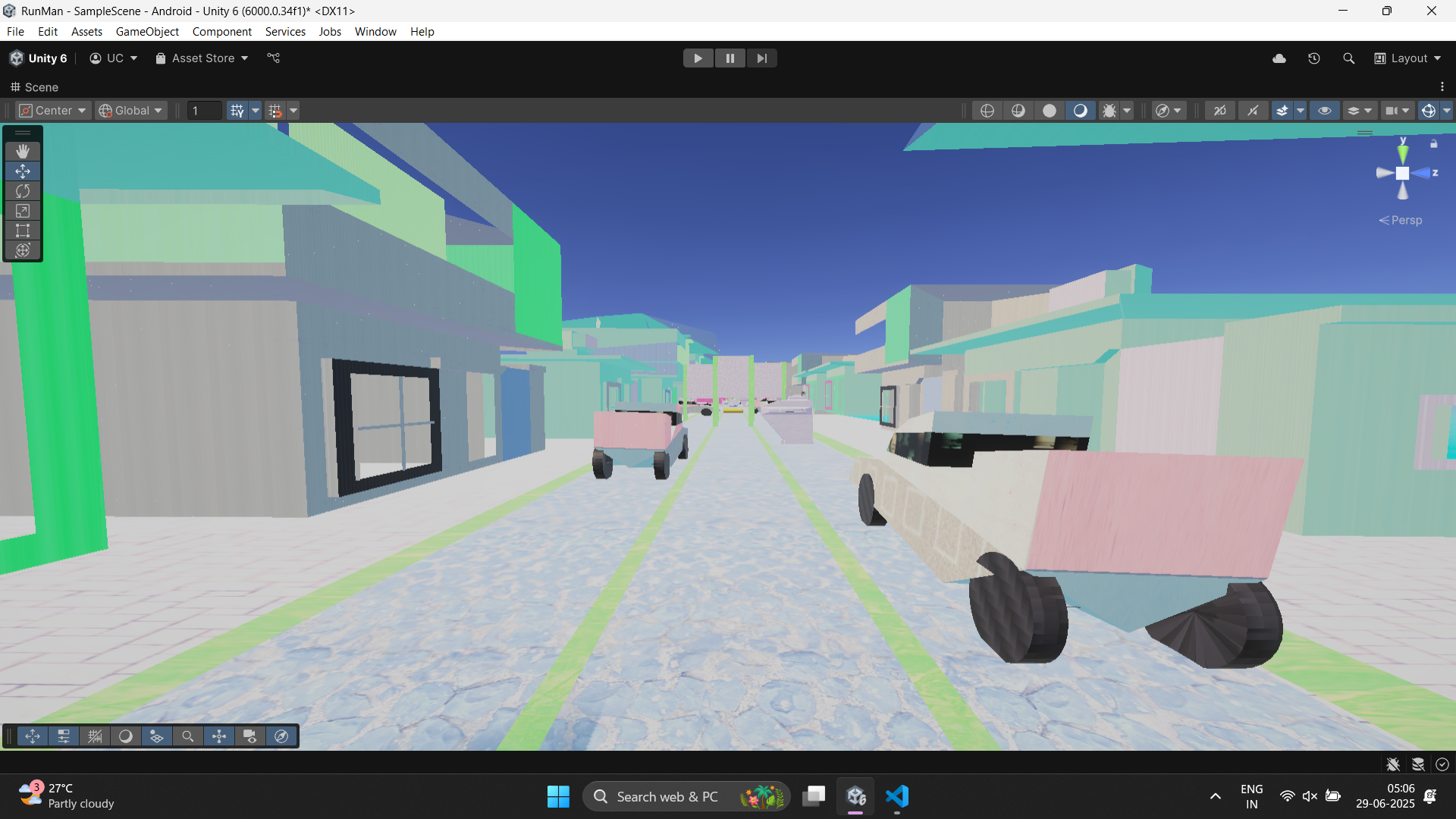This screenshot has width=1456, height=819.
Task: Toggle scene visibility eye icon
Action: pos(1325,111)
